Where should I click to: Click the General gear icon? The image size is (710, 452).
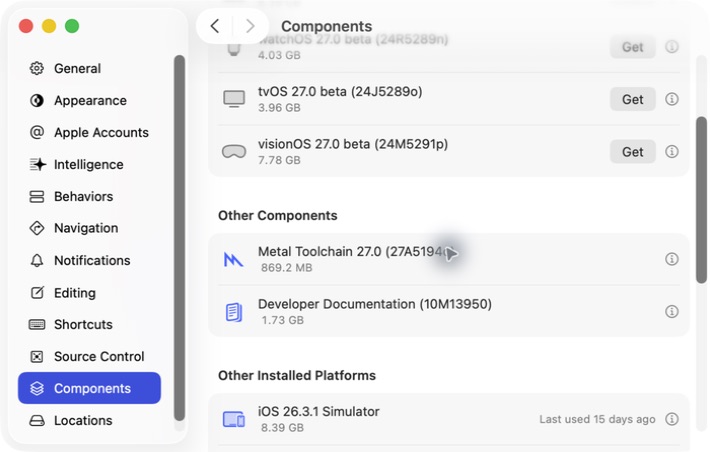(37, 68)
